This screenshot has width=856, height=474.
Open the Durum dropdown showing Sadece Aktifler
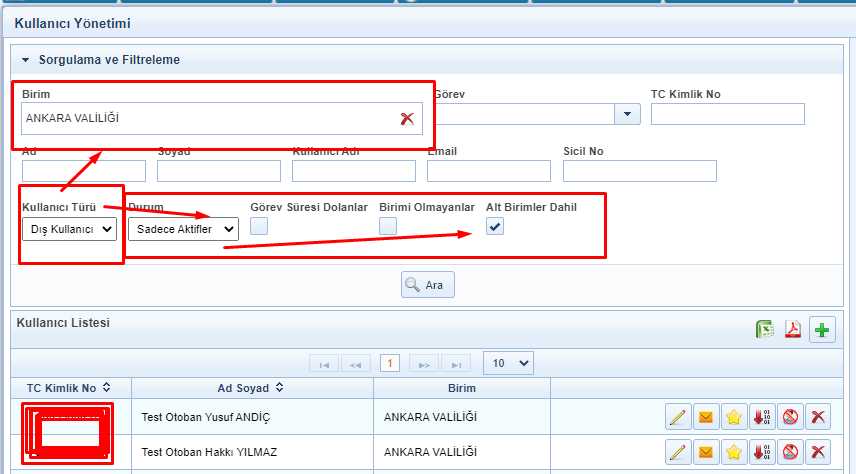(x=183, y=229)
